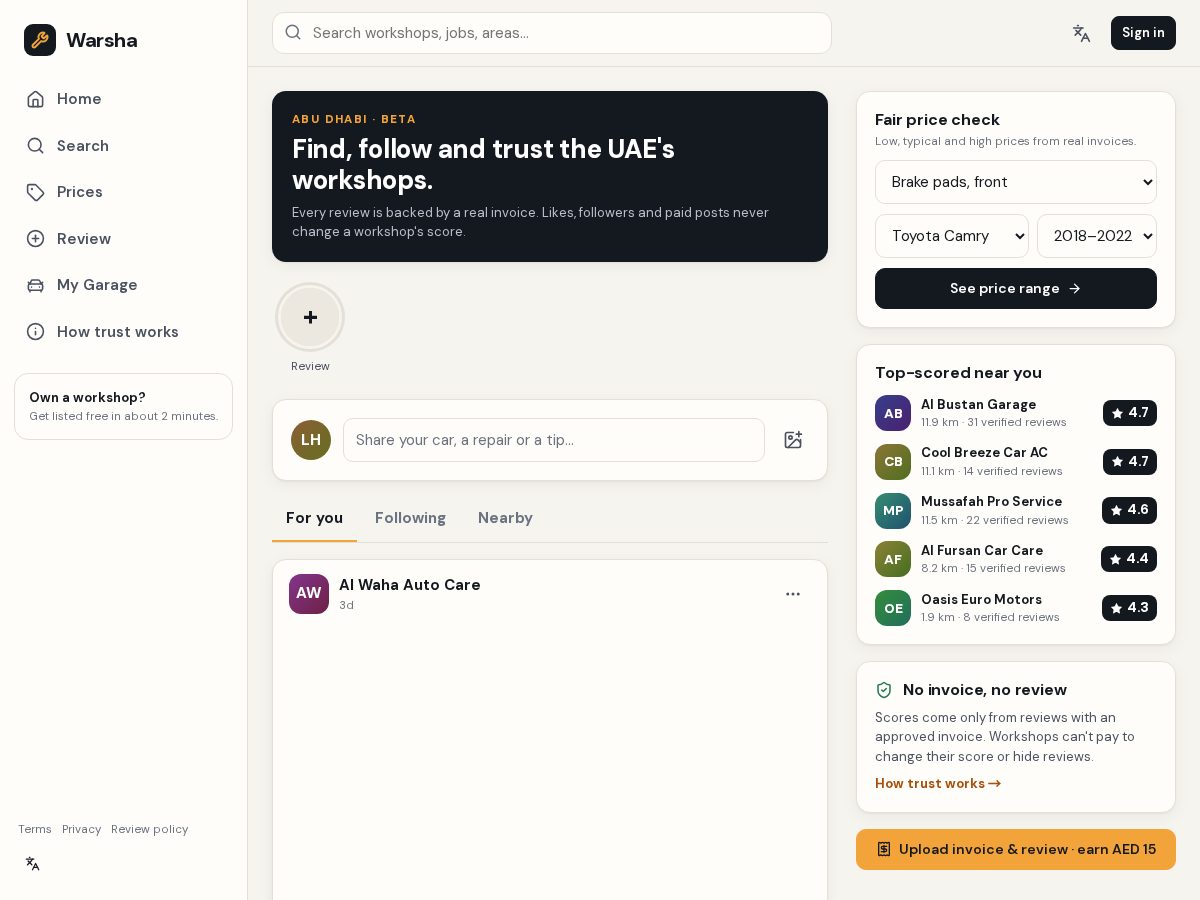
Task: Open How trust works in sidebar
Action: pyautogui.click(x=123, y=332)
